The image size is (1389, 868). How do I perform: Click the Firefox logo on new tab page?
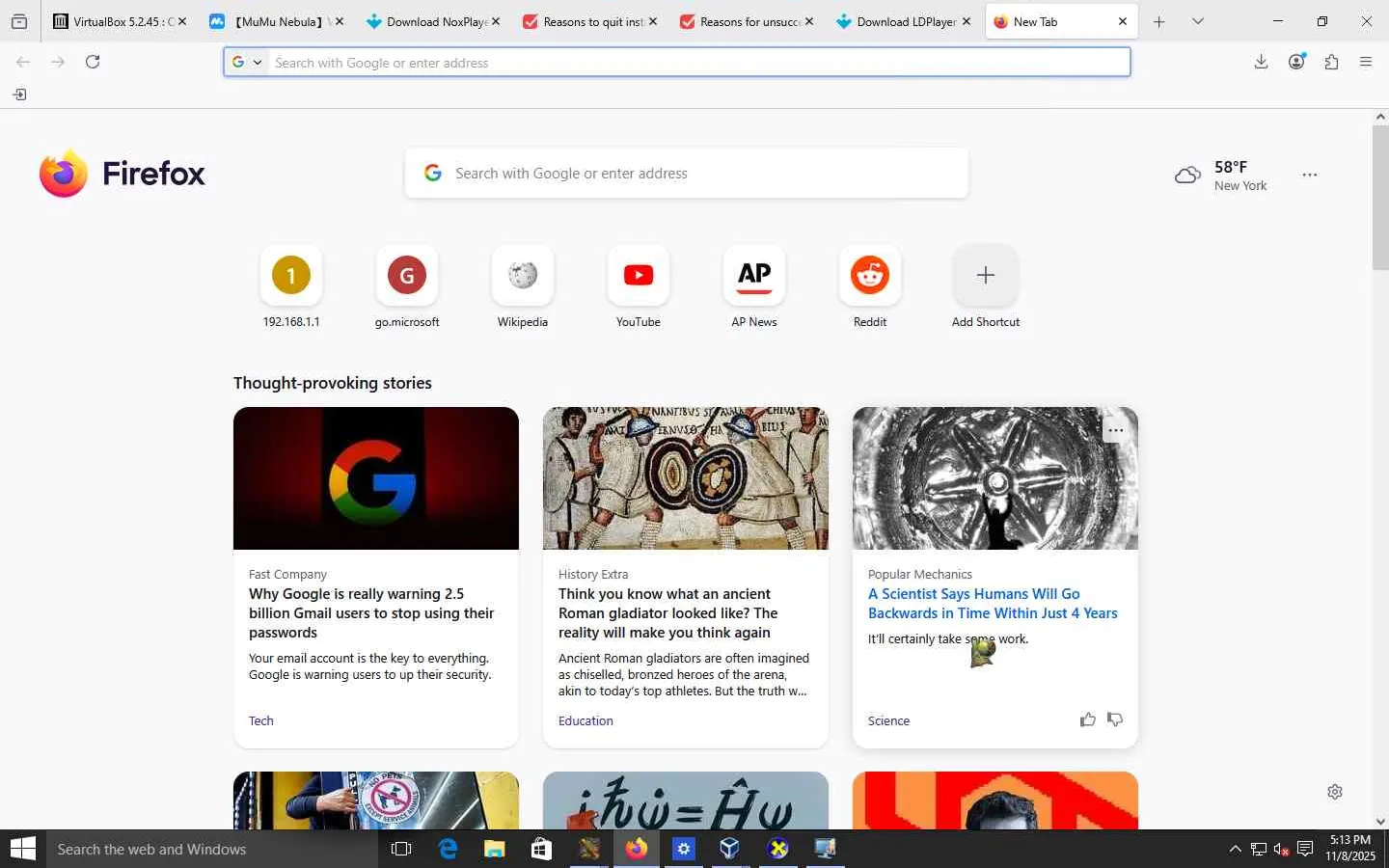(x=122, y=174)
